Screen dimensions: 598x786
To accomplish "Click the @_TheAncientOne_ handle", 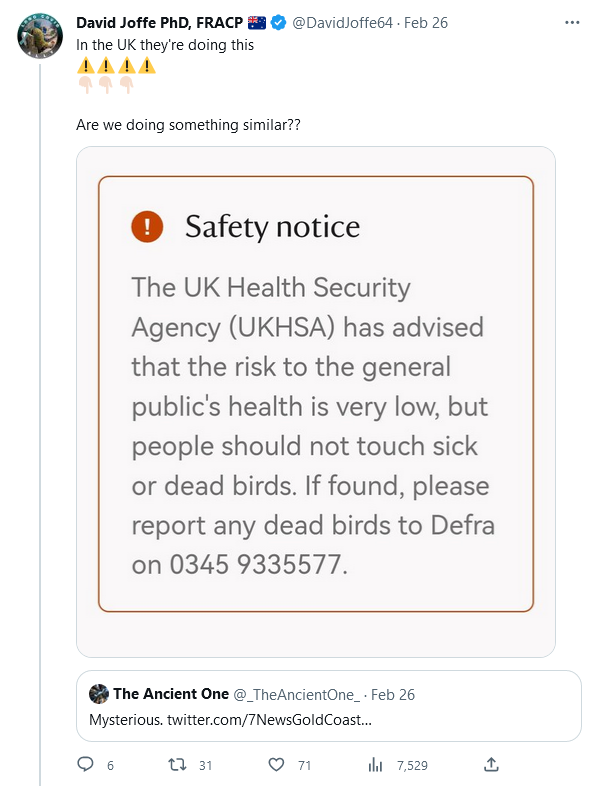I will [297, 694].
